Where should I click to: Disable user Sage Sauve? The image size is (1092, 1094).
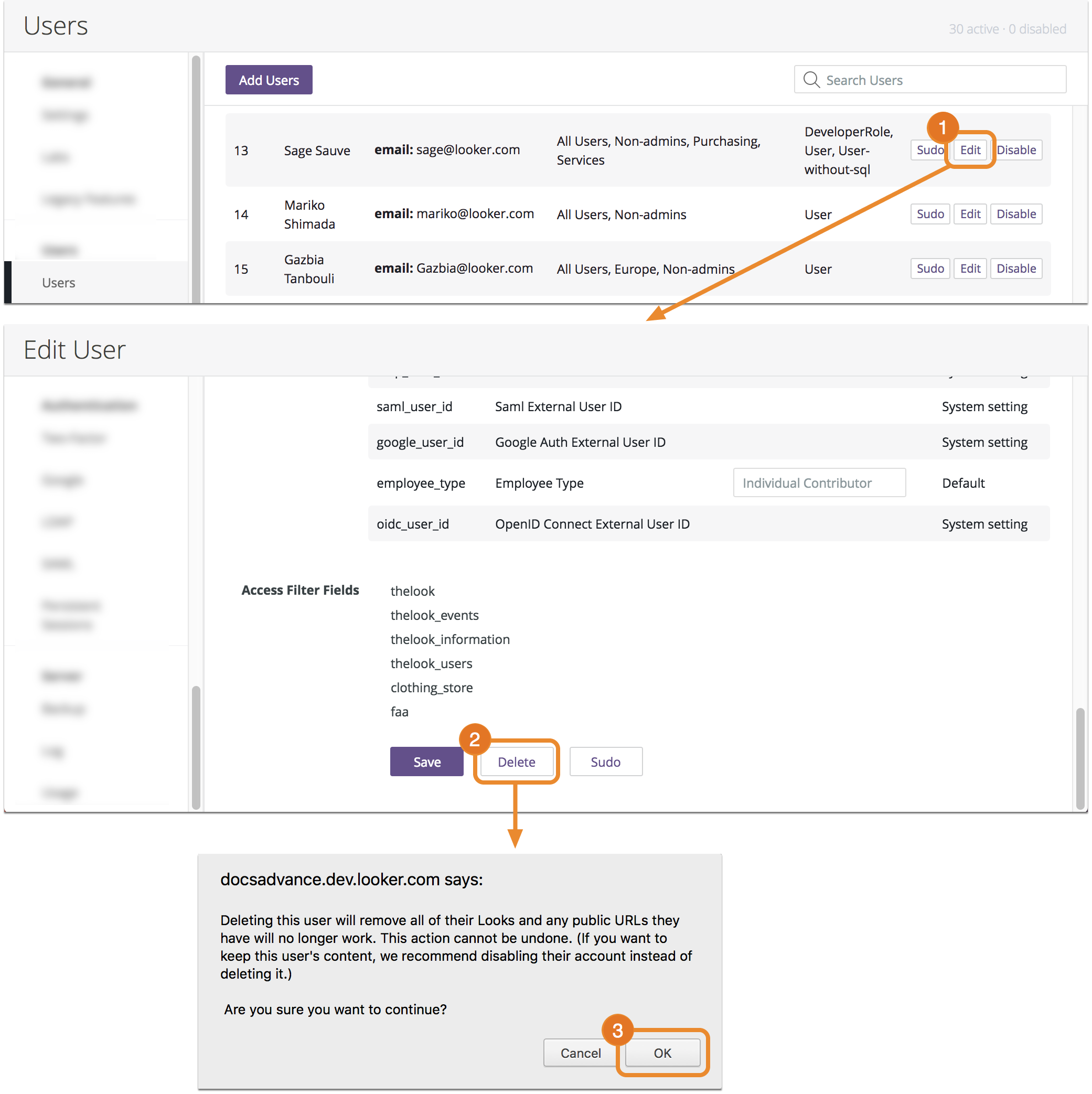pos(1015,150)
